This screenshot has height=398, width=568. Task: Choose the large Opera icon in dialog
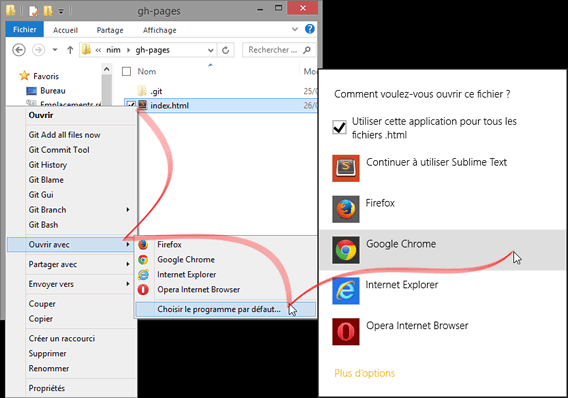(x=346, y=332)
